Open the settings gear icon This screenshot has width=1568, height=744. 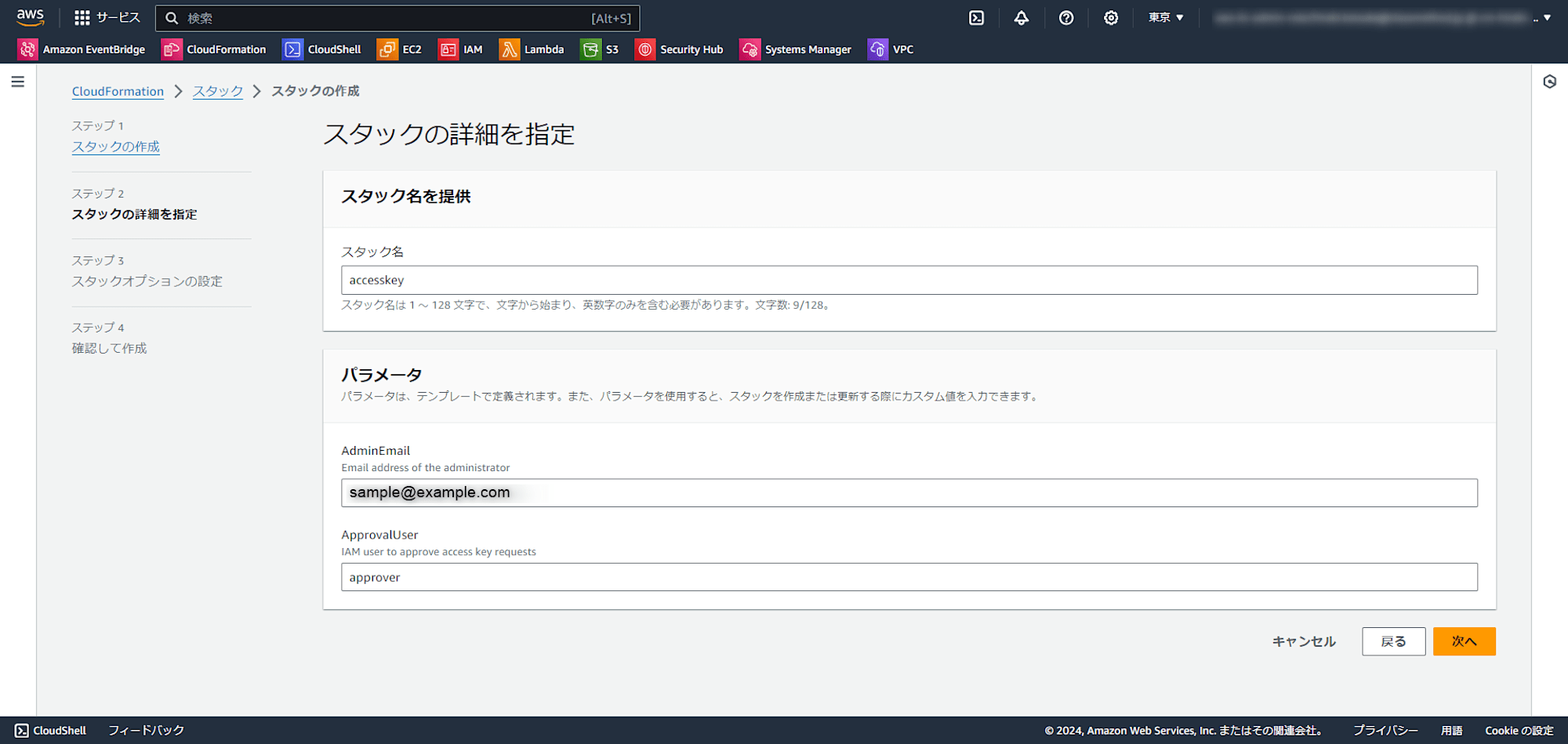pos(1111,17)
